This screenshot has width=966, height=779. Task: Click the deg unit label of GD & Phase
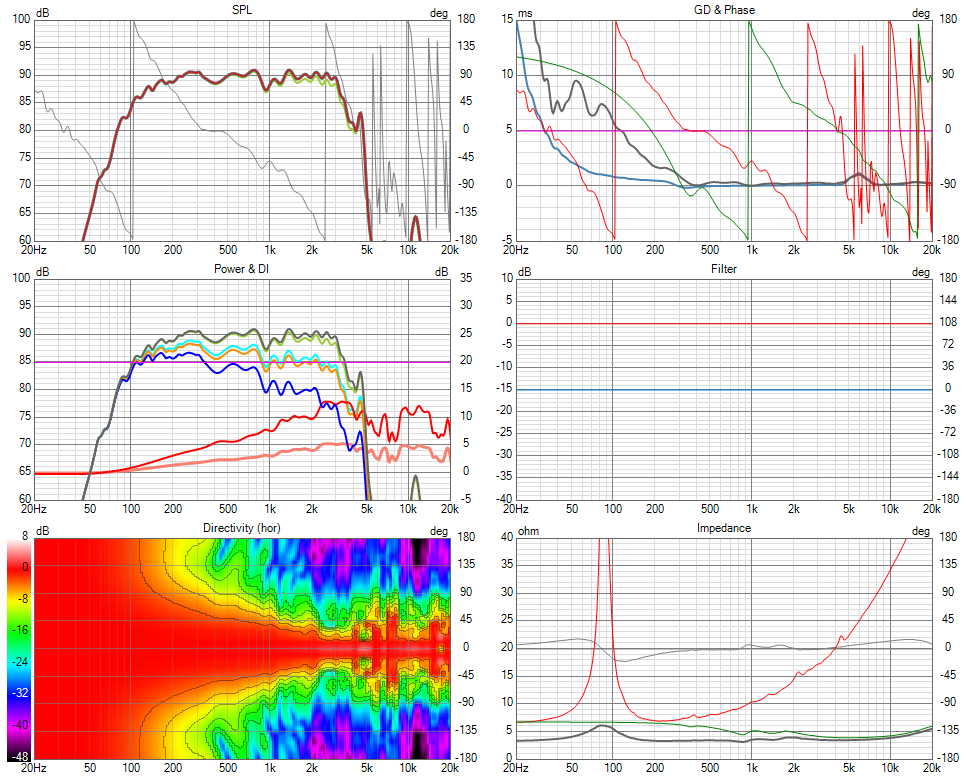[x=920, y=13]
